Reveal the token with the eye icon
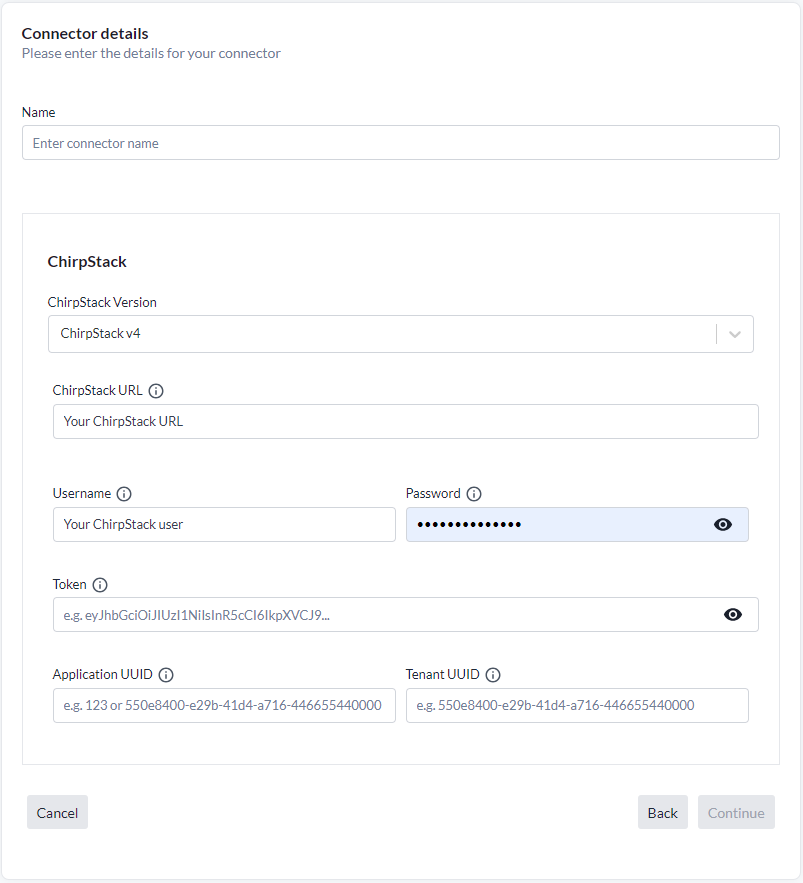The width and height of the screenshot is (803, 883). 733,614
